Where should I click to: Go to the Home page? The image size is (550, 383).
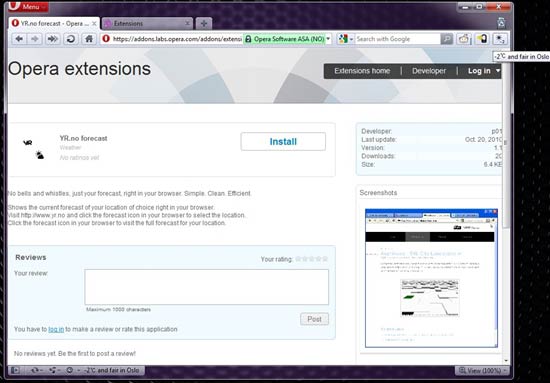click(x=89, y=39)
